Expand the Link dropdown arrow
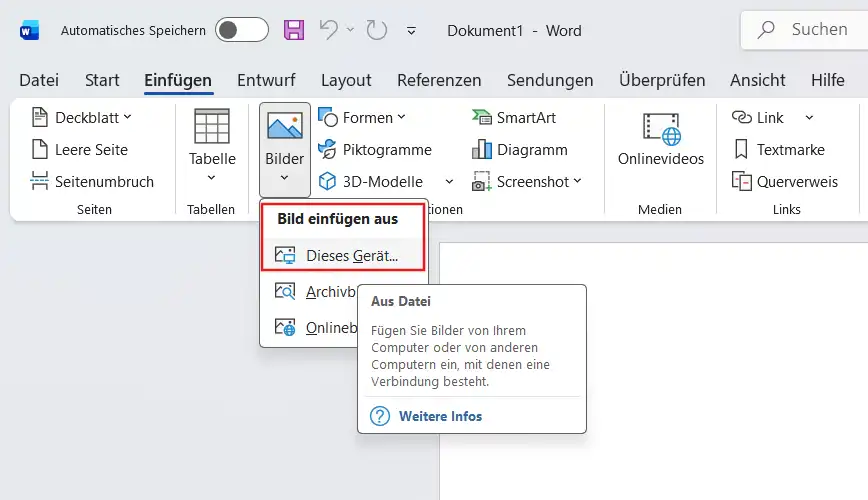This screenshot has height=500, width=868. click(x=809, y=117)
